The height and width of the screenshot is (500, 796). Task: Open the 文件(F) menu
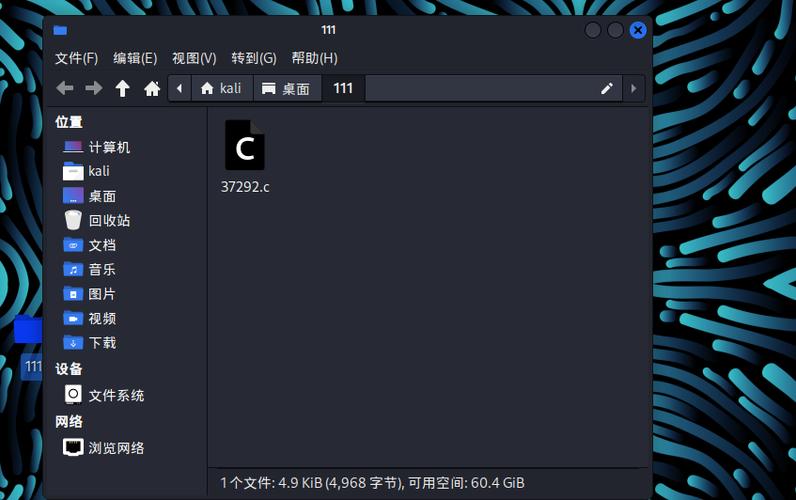tap(77, 58)
